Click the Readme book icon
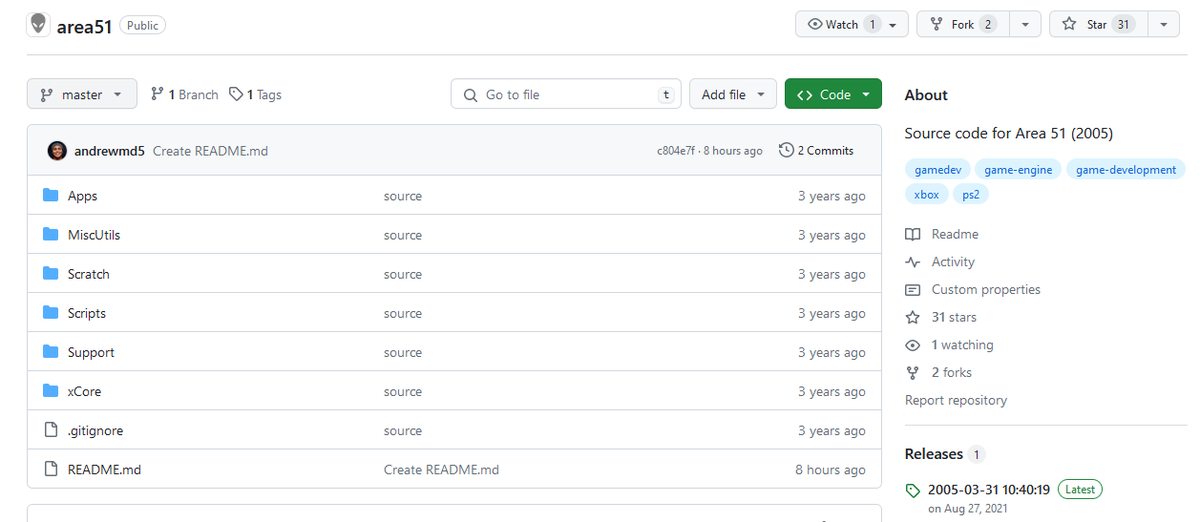 [x=912, y=234]
